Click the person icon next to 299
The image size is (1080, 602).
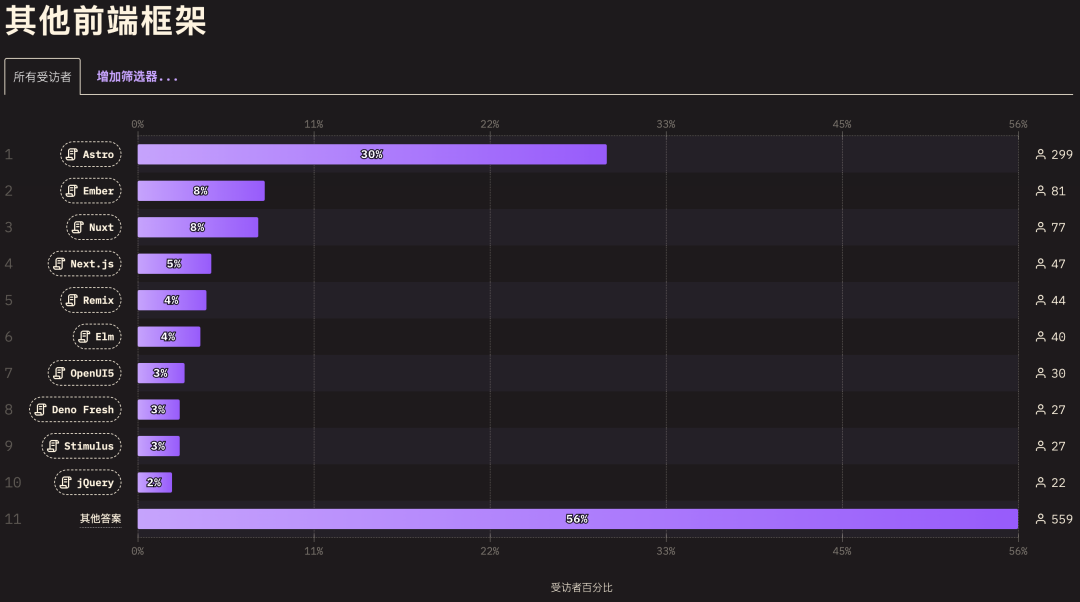[1041, 154]
